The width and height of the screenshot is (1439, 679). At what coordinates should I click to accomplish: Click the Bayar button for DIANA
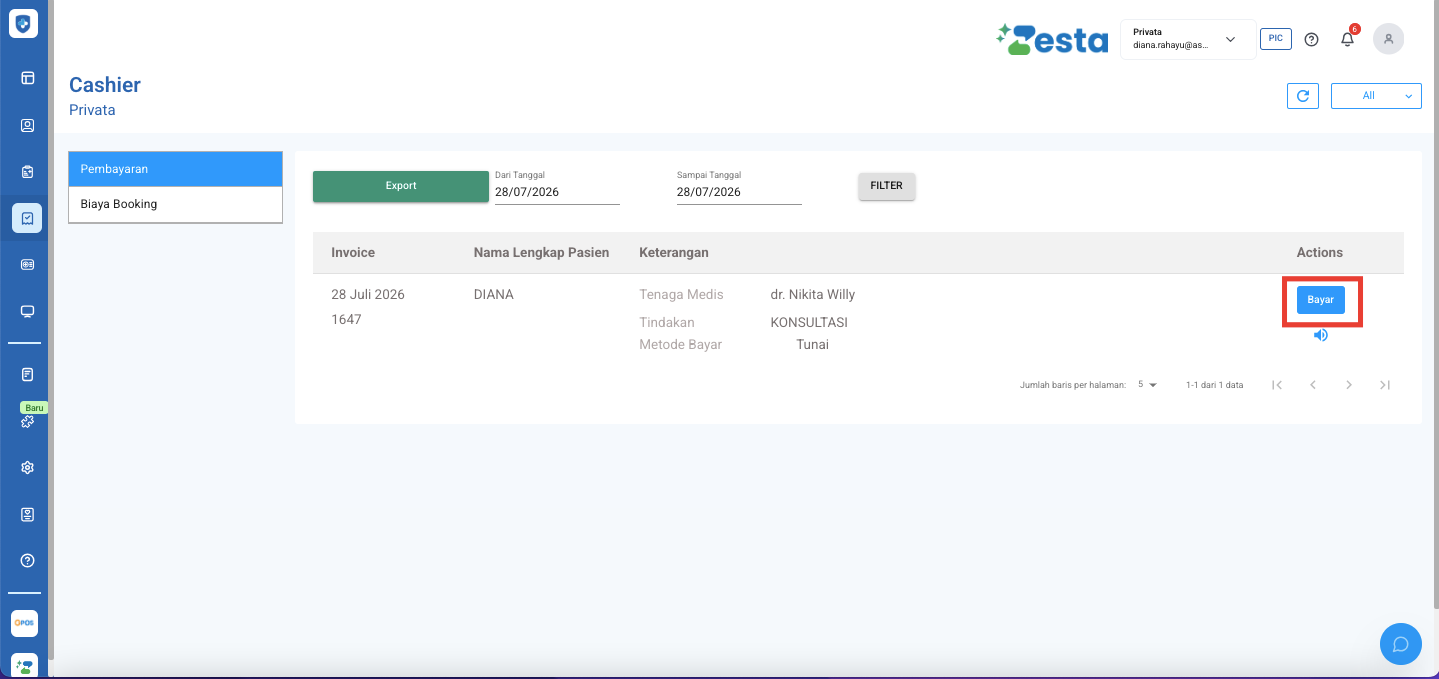pyautogui.click(x=1320, y=300)
